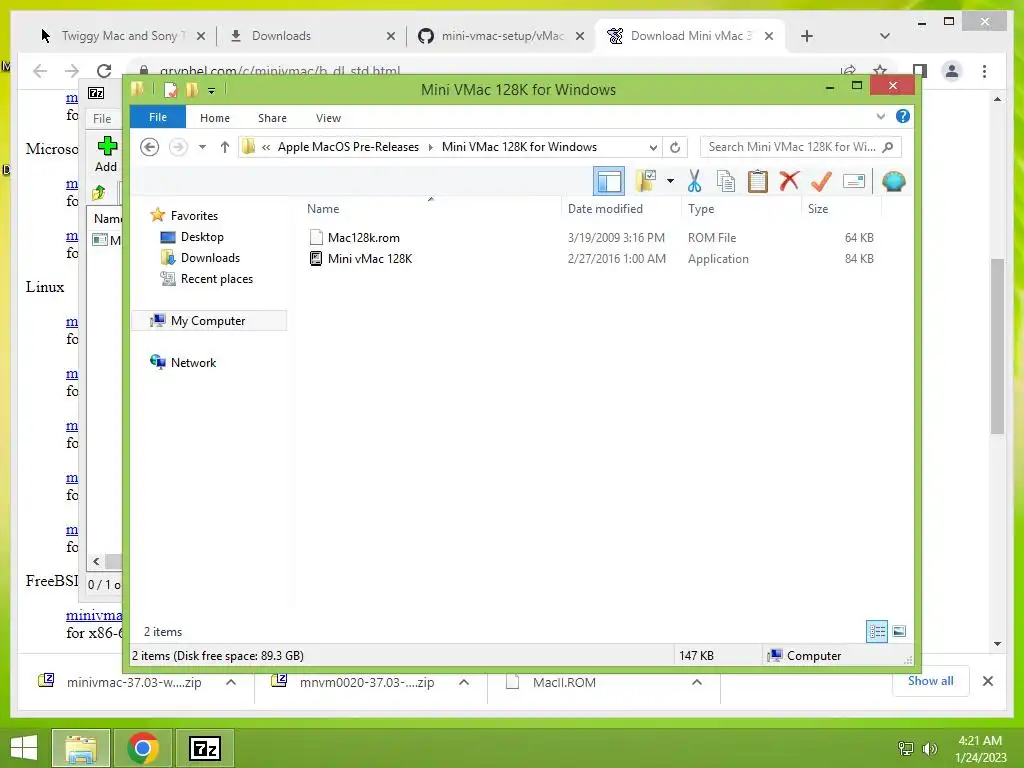The height and width of the screenshot is (768, 1024).
Task: Show hidden parent folders via double chevron
Action: pos(266,148)
